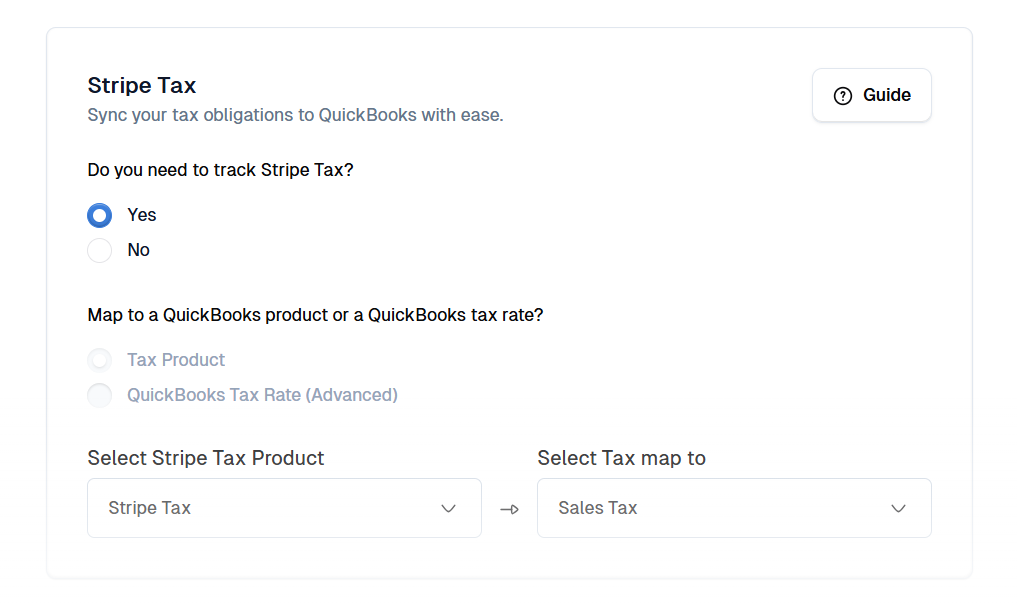Click the "Stripe Tax" section heading
The height and width of the screenshot is (603, 1017).
click(142, 85)
